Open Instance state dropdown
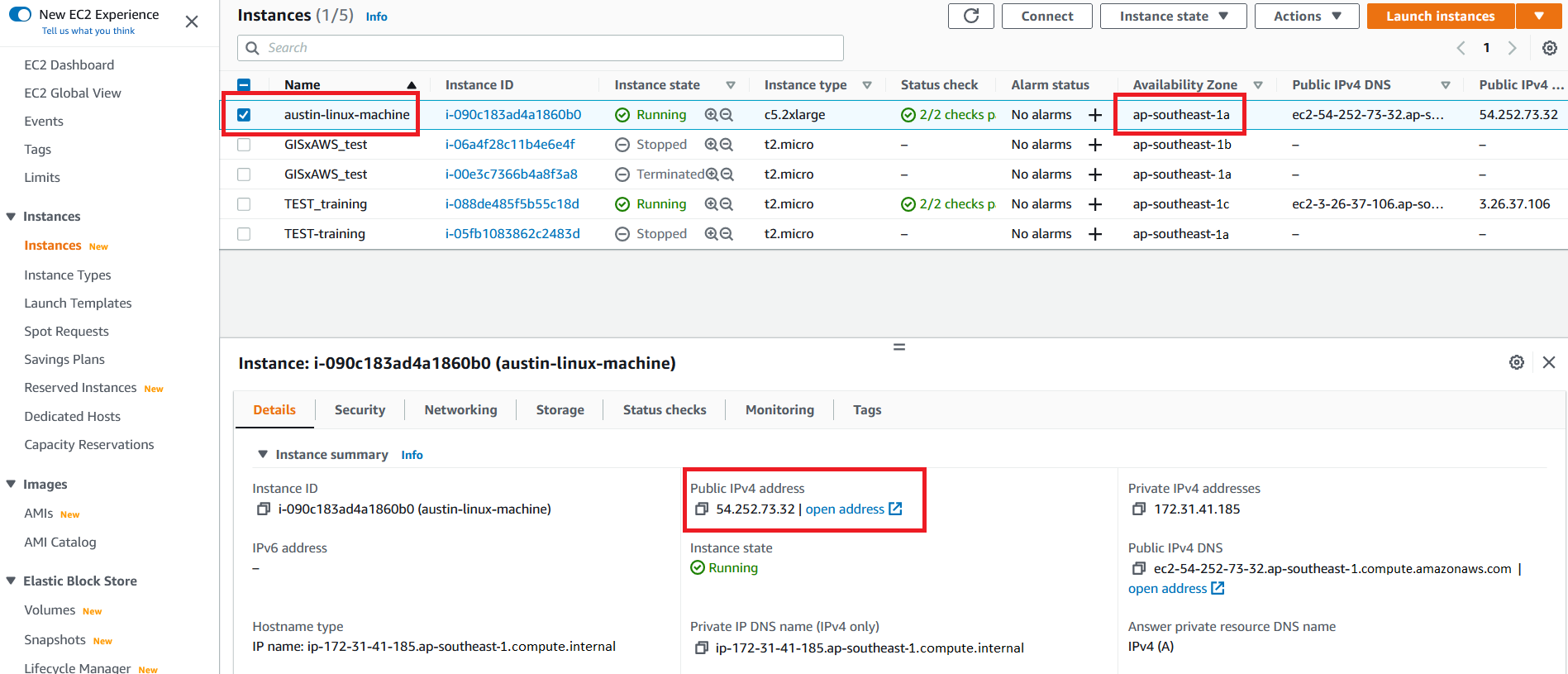 click(x=1173, y=16)
